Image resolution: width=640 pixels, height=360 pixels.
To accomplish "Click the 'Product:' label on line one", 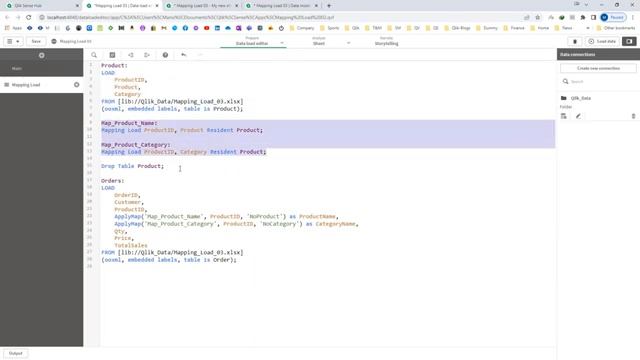I will 114,65.
